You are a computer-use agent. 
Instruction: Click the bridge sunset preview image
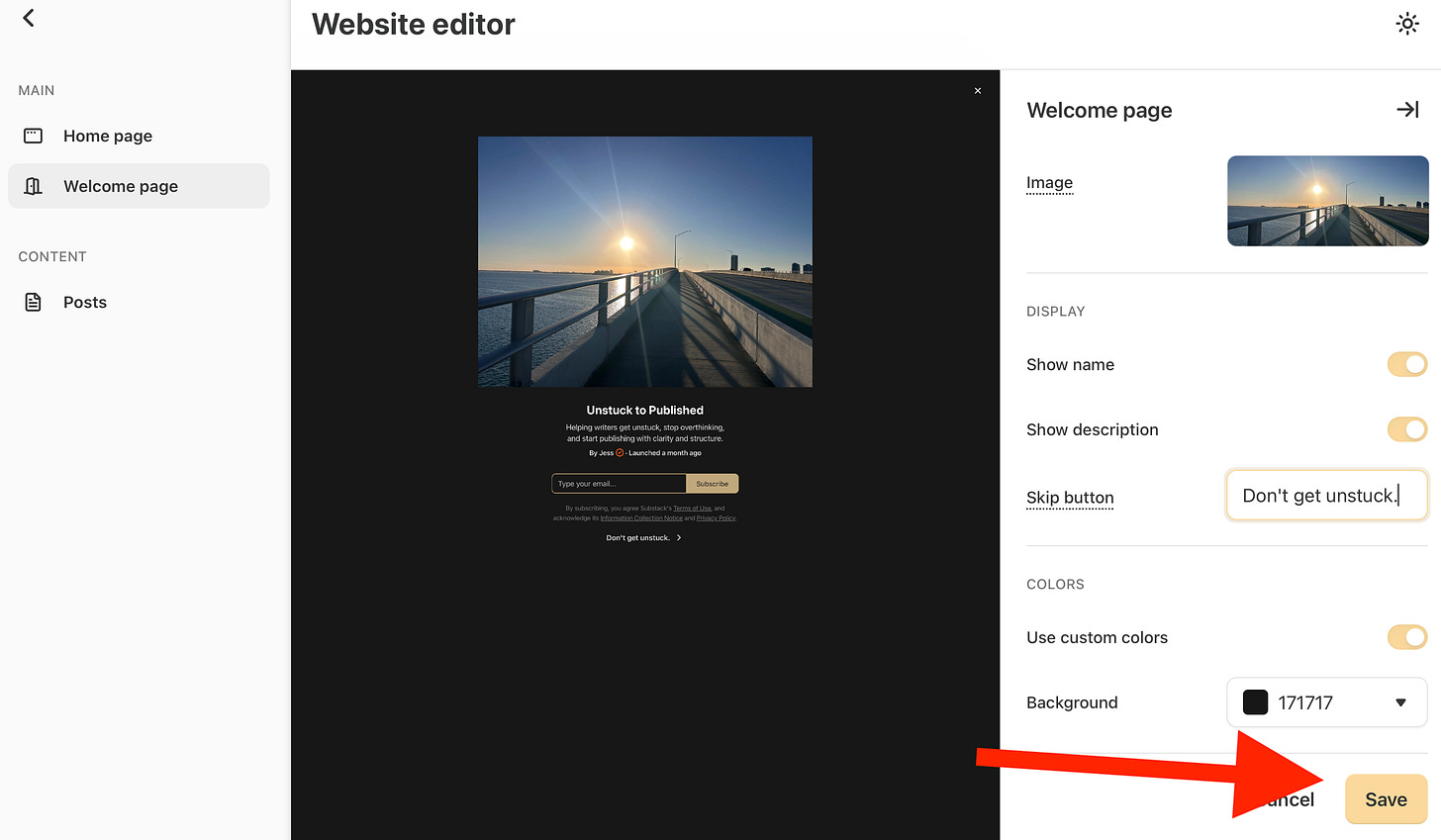coord(645,261)
